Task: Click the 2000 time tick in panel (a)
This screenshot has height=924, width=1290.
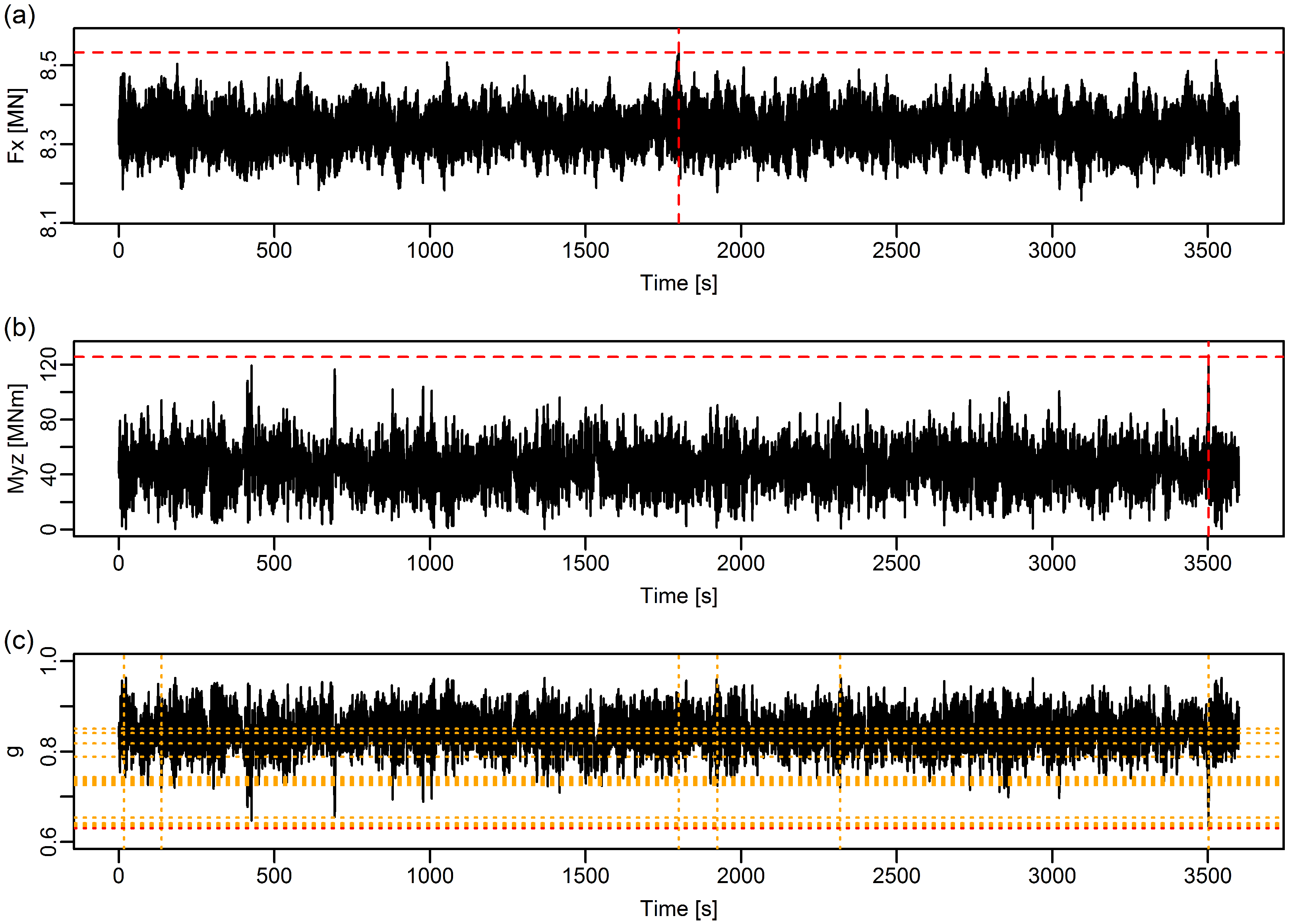Action: click(x=740, y=250)
